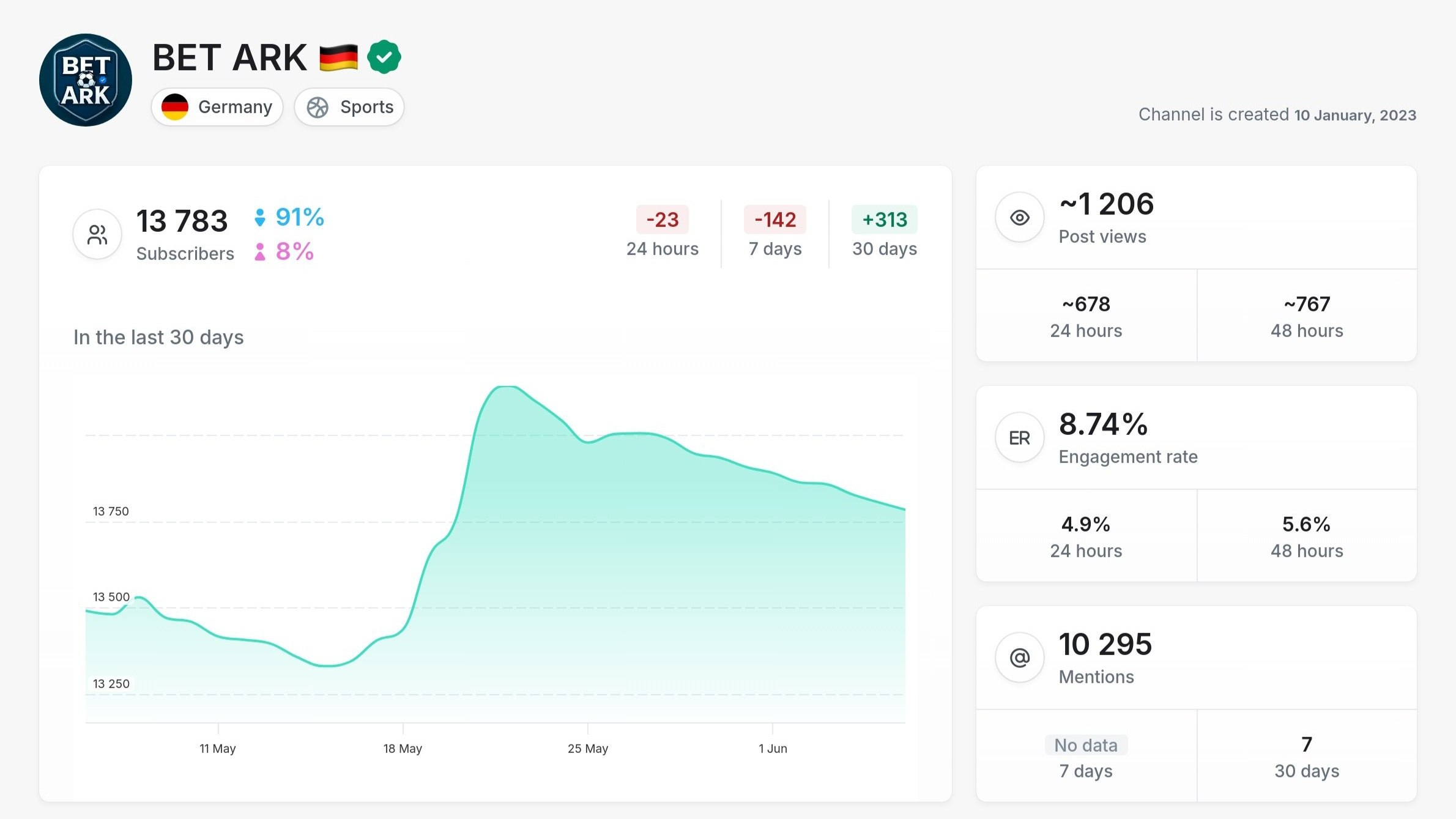Viewport: 1456px width, 819px height.
Task: Click the Post views label
Action: tap(1102, 237)
